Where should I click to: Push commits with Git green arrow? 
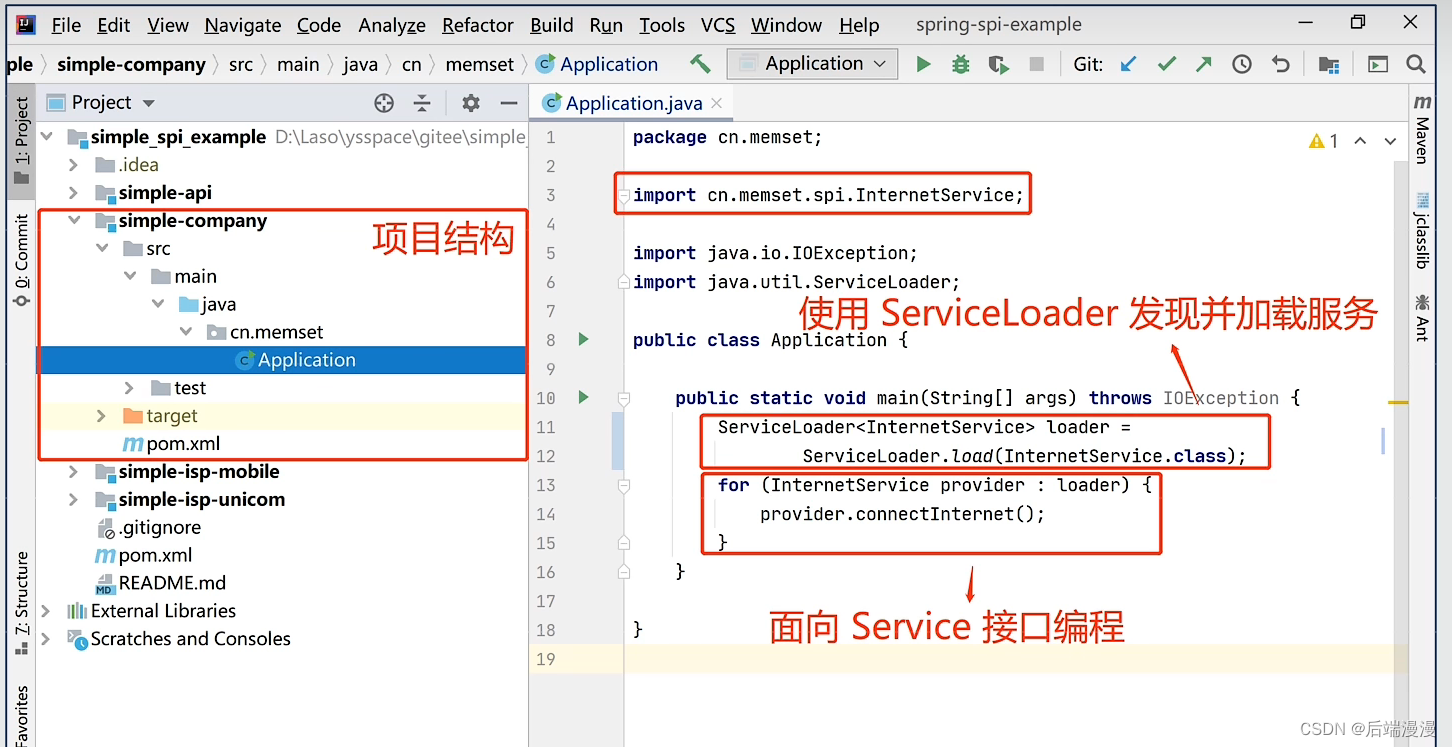1204,64
